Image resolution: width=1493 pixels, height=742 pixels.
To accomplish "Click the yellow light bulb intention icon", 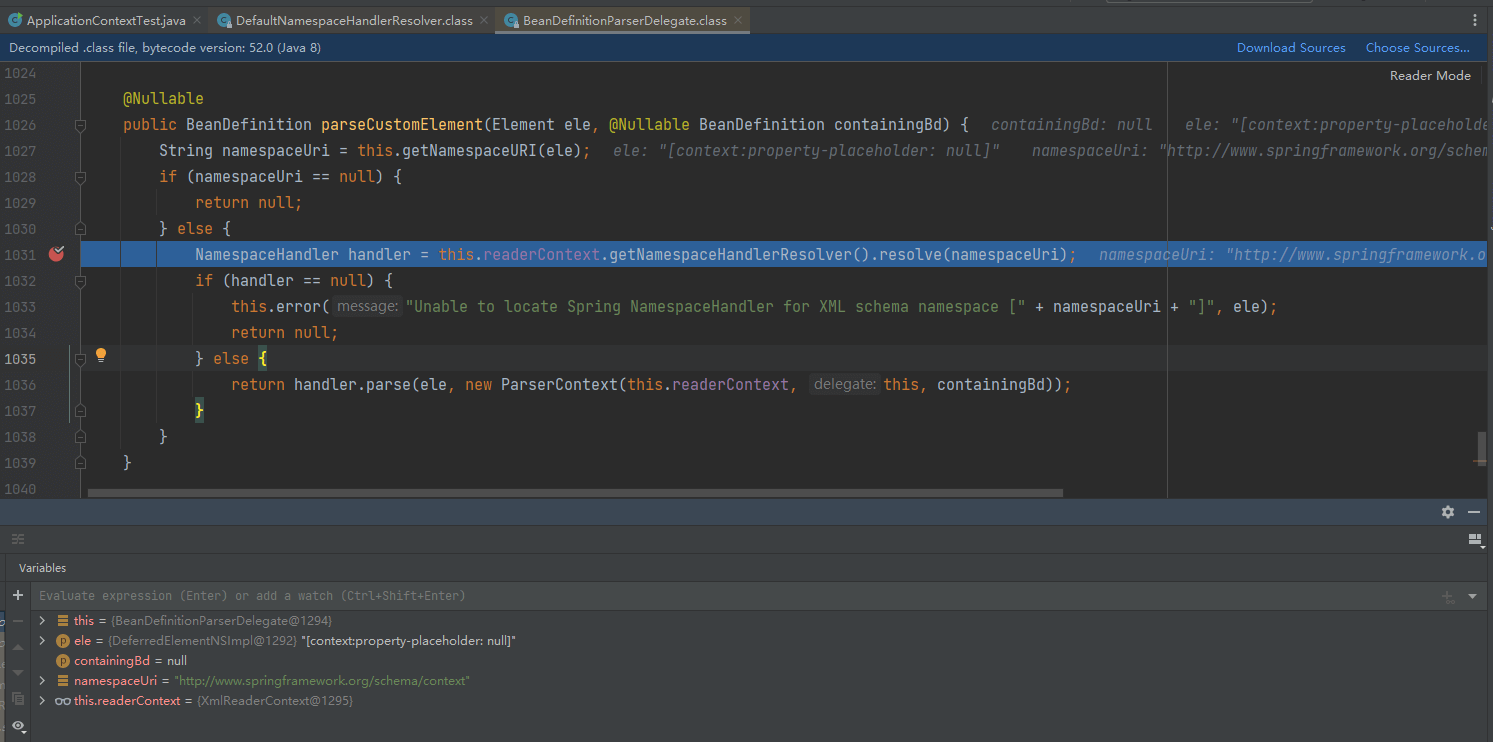I will (100, 355).
